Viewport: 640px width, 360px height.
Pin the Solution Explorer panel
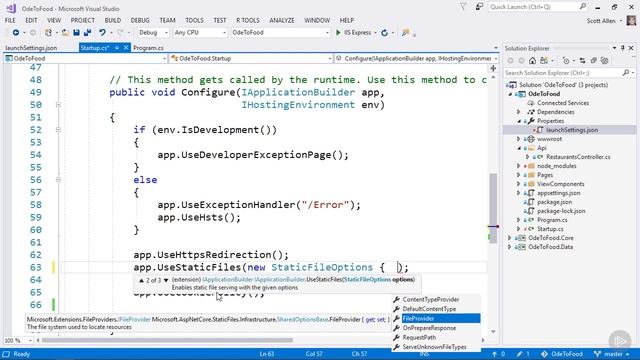pyautogui.click(x=623, y=48)
